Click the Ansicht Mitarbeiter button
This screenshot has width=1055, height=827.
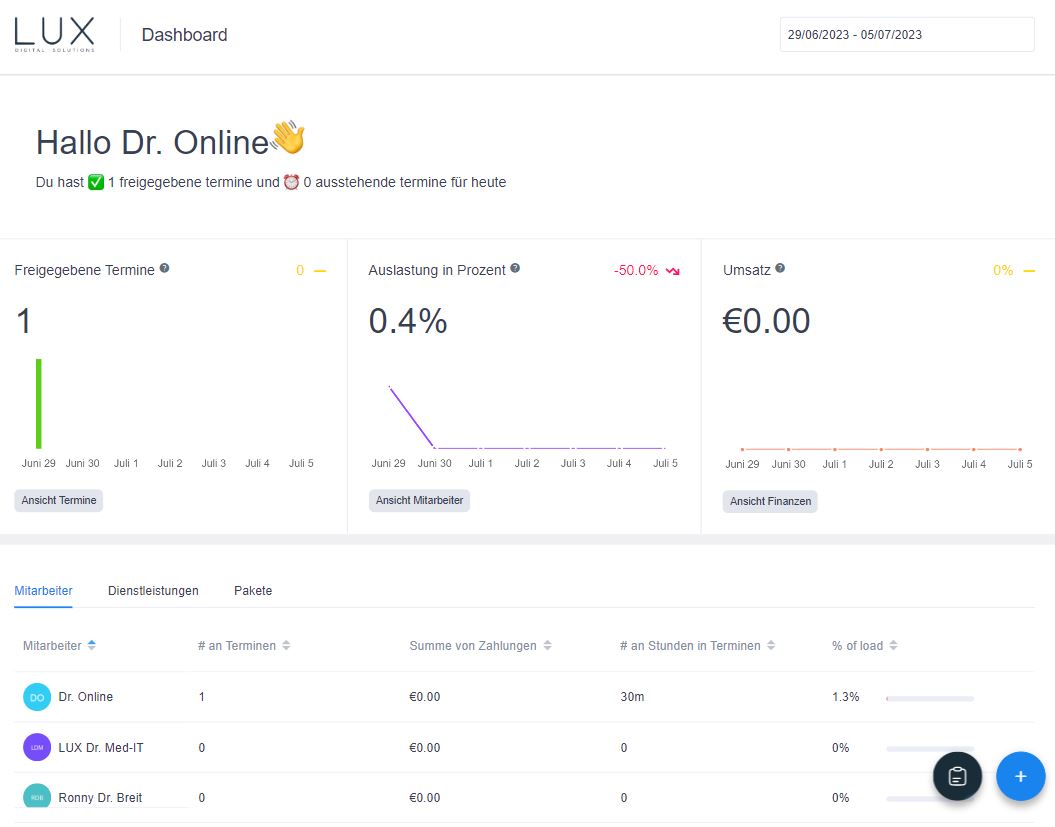(x=419, y=500)
